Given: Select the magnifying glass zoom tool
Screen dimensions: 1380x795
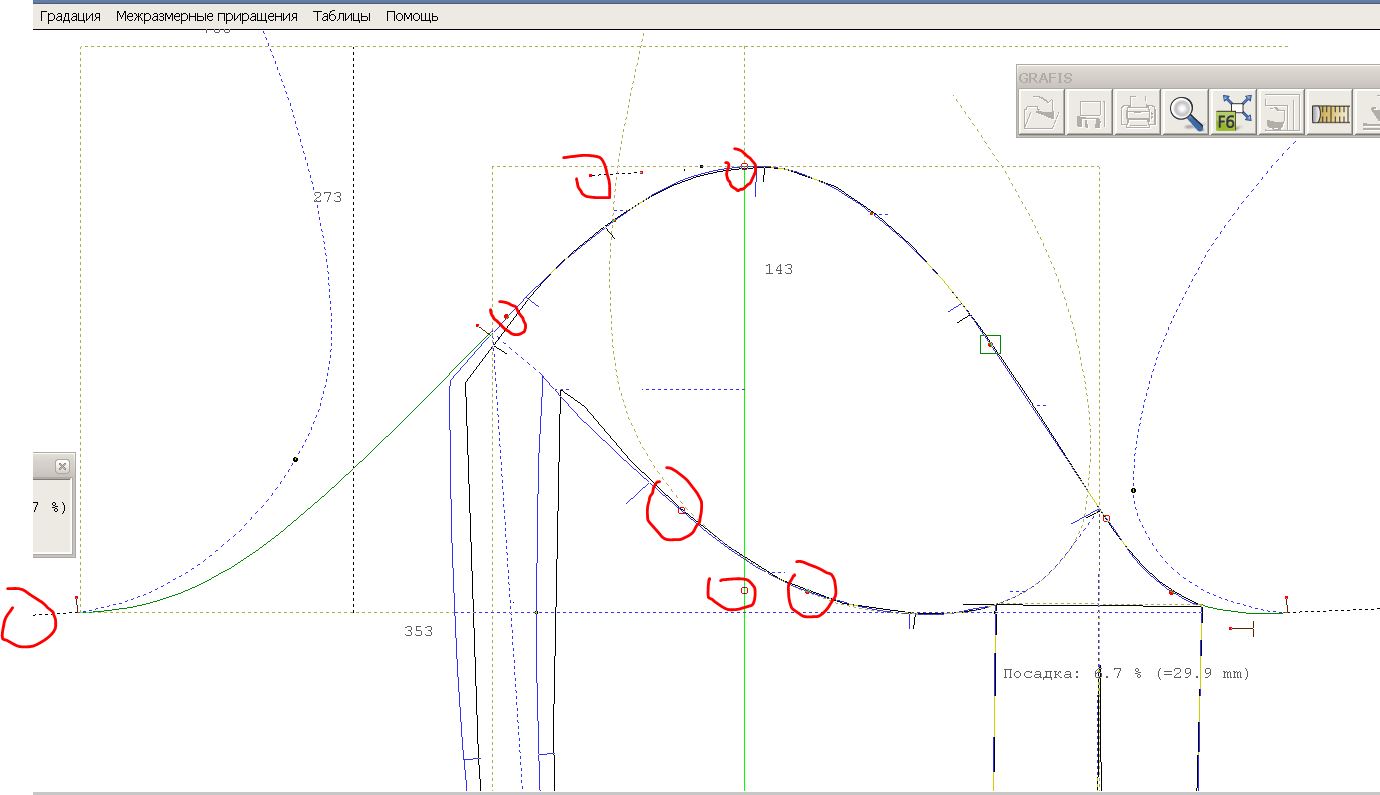Looking at the screenshot, I should coord(1186,112).
